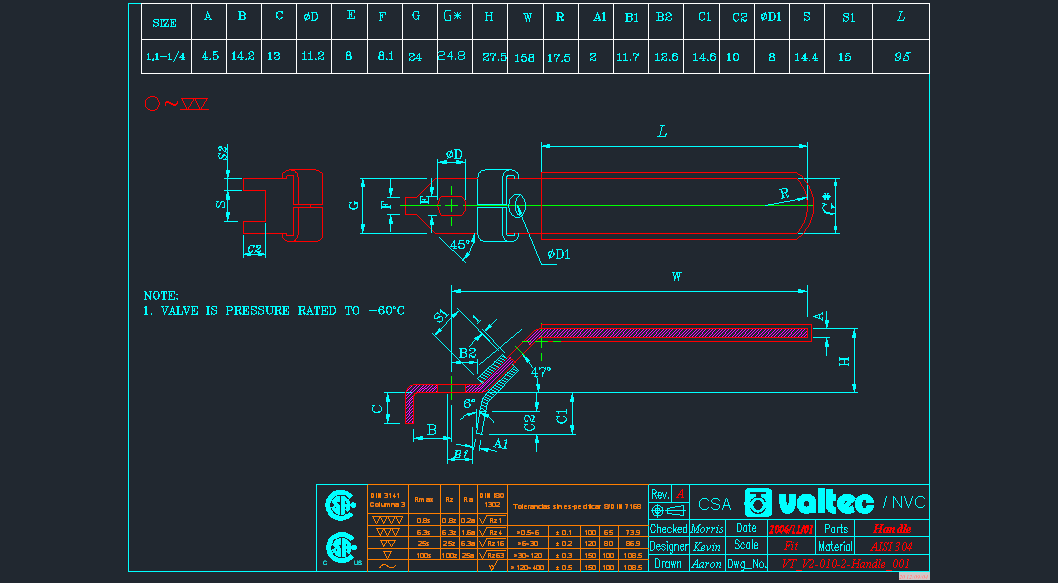The width and height of the screenshot is (1058, 583).
Task: Select the øD1 hole circle in top view
Action: [x=518, y=207]
